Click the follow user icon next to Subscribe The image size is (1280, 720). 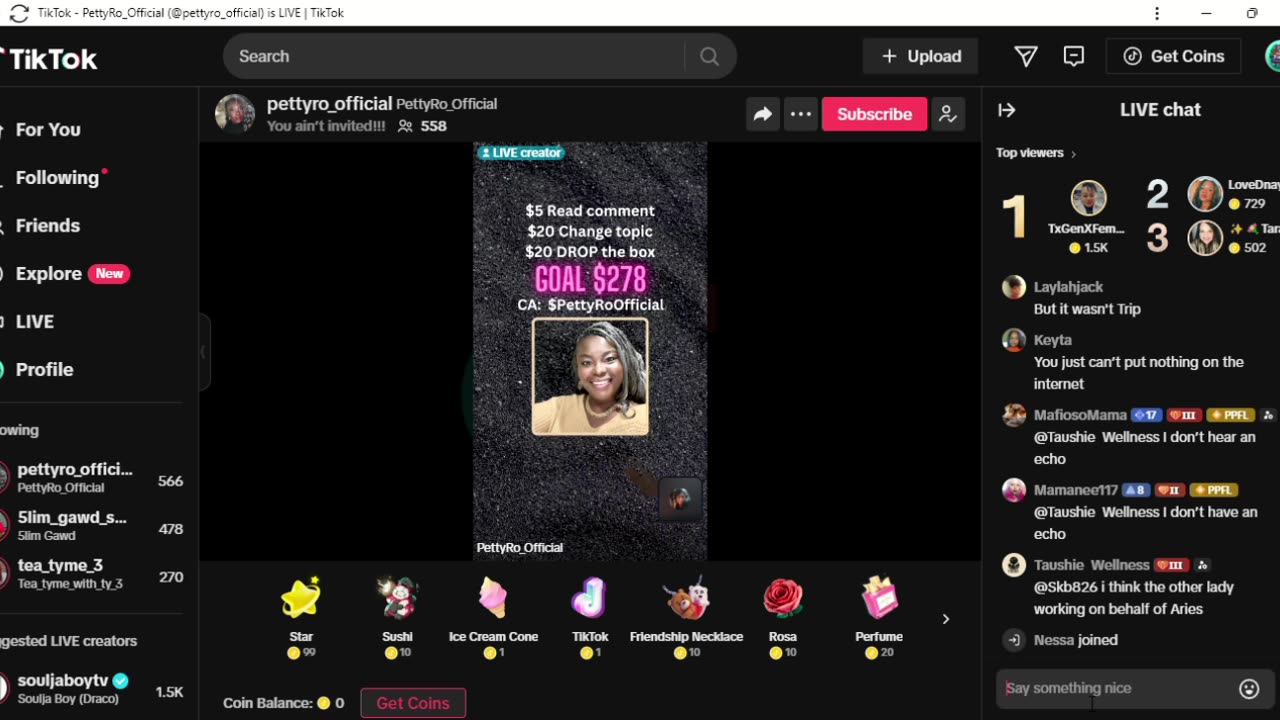tap(947, 114)
